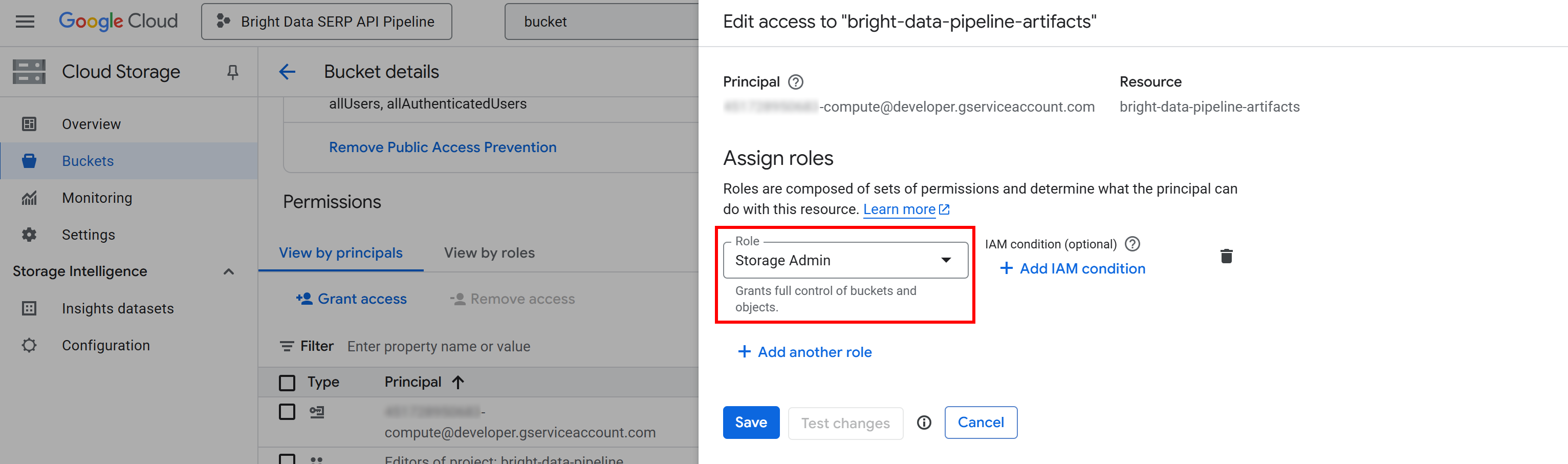Open the IAM condition help tooltip
This screenshot has width=1568, height=464.
pos(1133,244)
